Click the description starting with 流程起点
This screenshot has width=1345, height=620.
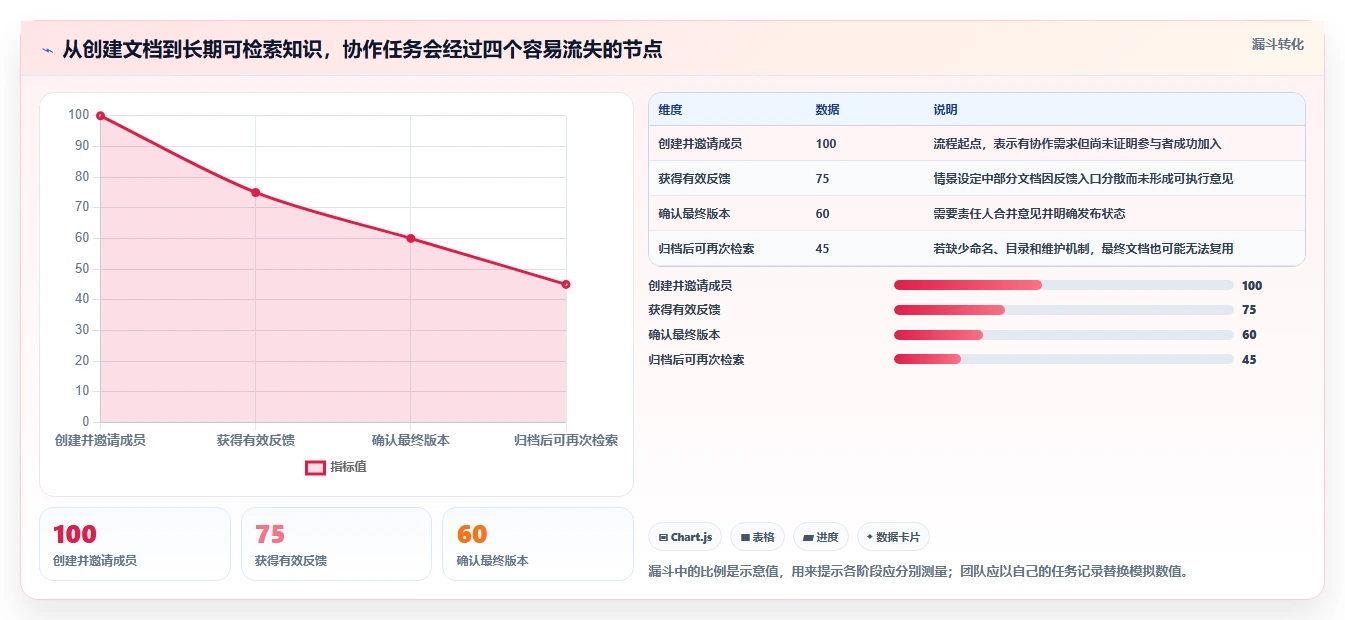[x=1077, y=143]
